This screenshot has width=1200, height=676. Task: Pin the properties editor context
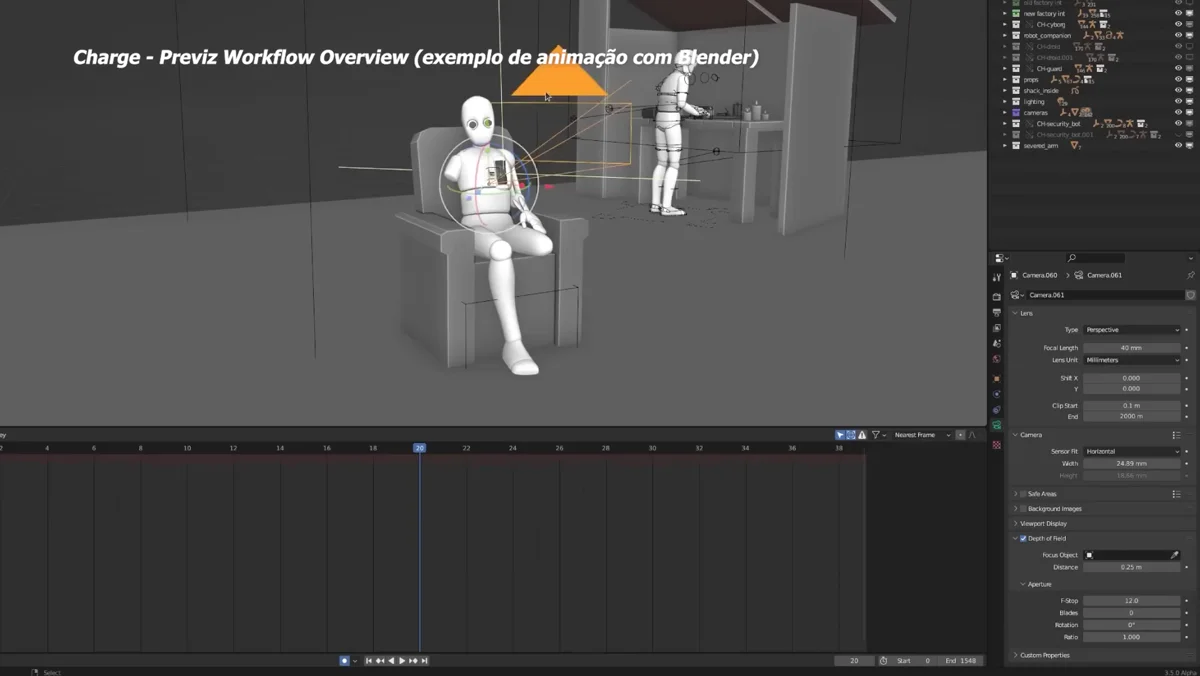pos(1190,275)
